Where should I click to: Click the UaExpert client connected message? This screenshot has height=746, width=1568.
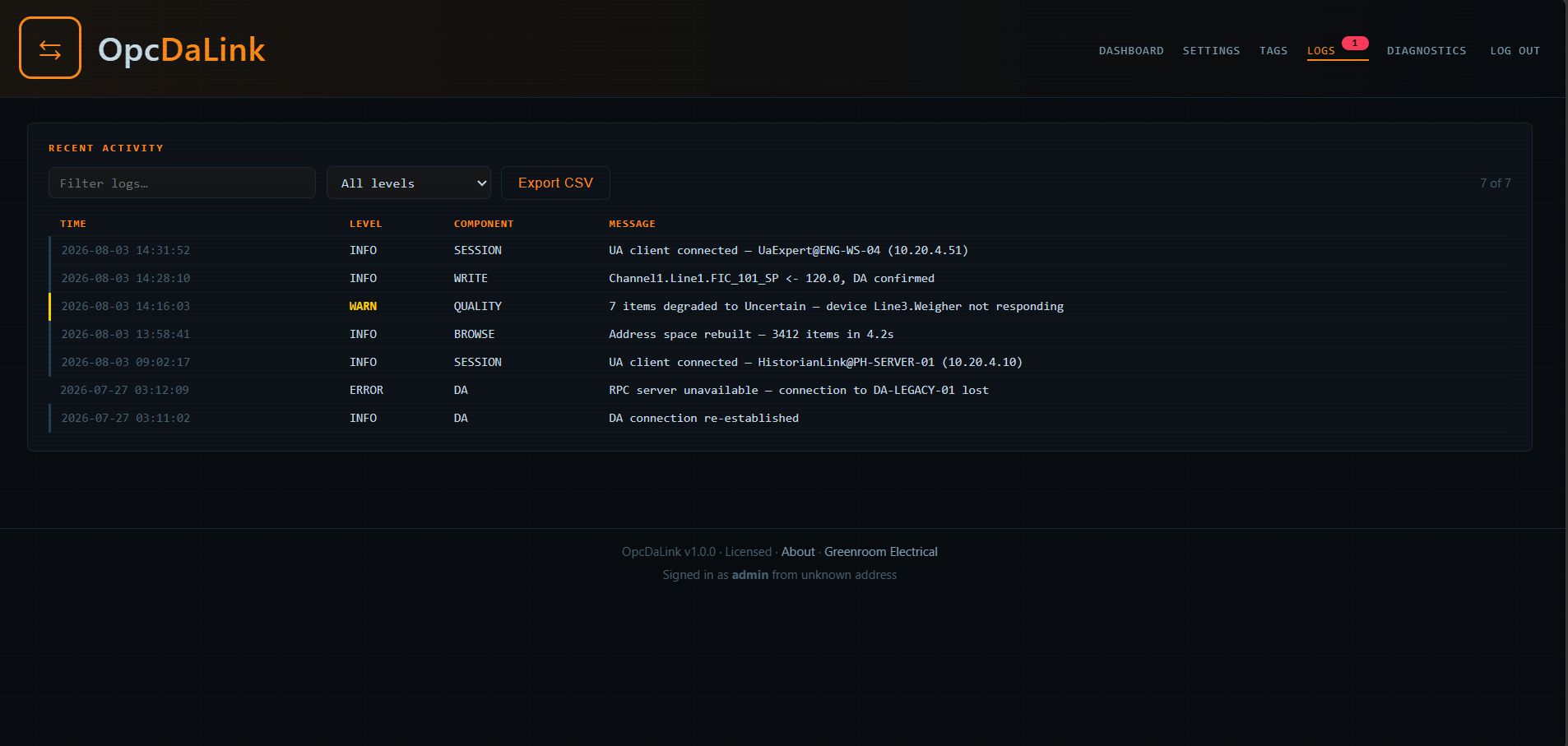(x=788, y=250)
